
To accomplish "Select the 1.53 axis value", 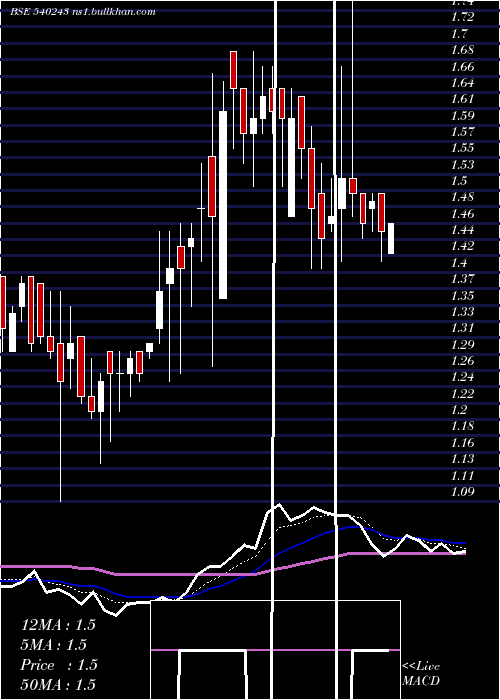I will [x=462, y=164].
